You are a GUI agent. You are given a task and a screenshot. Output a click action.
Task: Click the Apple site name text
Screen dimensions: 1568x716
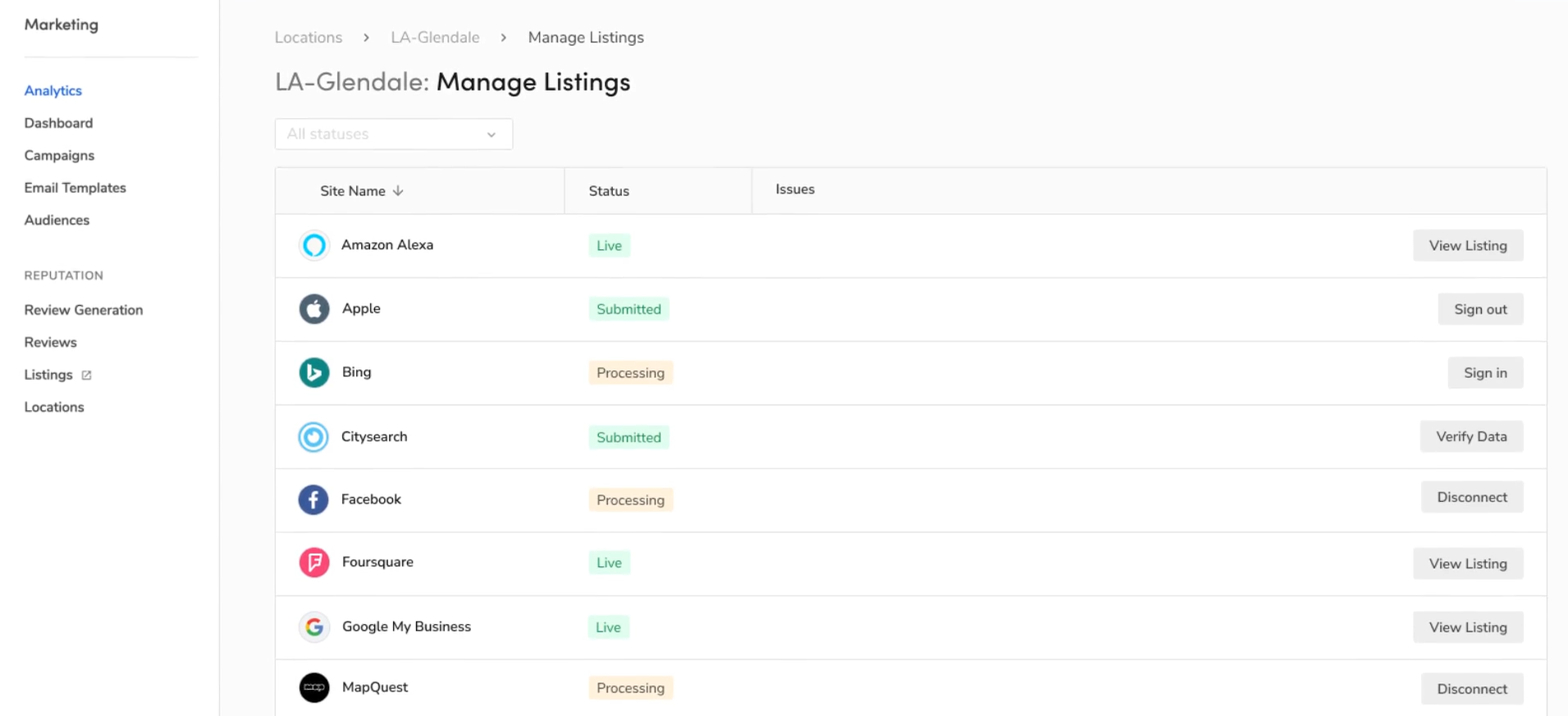tap(361, 308)
